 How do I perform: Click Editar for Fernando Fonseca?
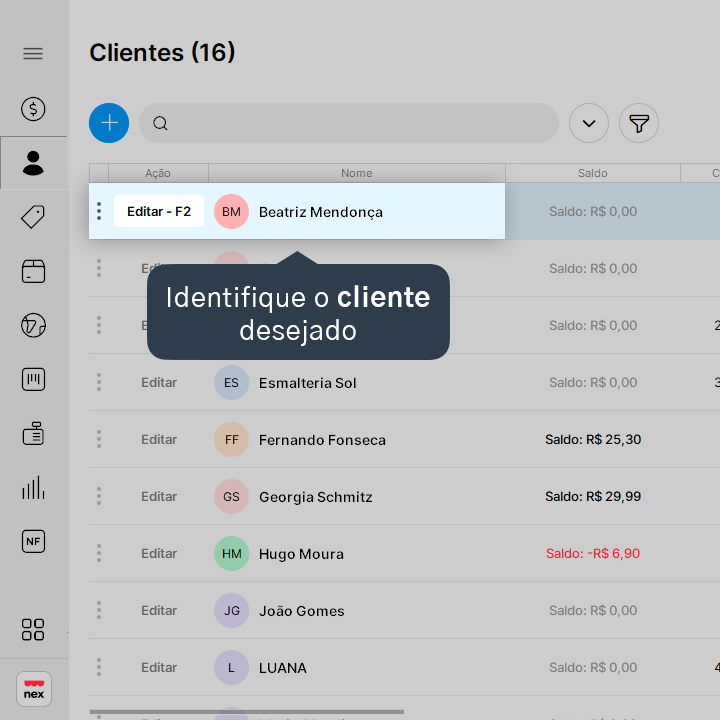tap(159, 439)
